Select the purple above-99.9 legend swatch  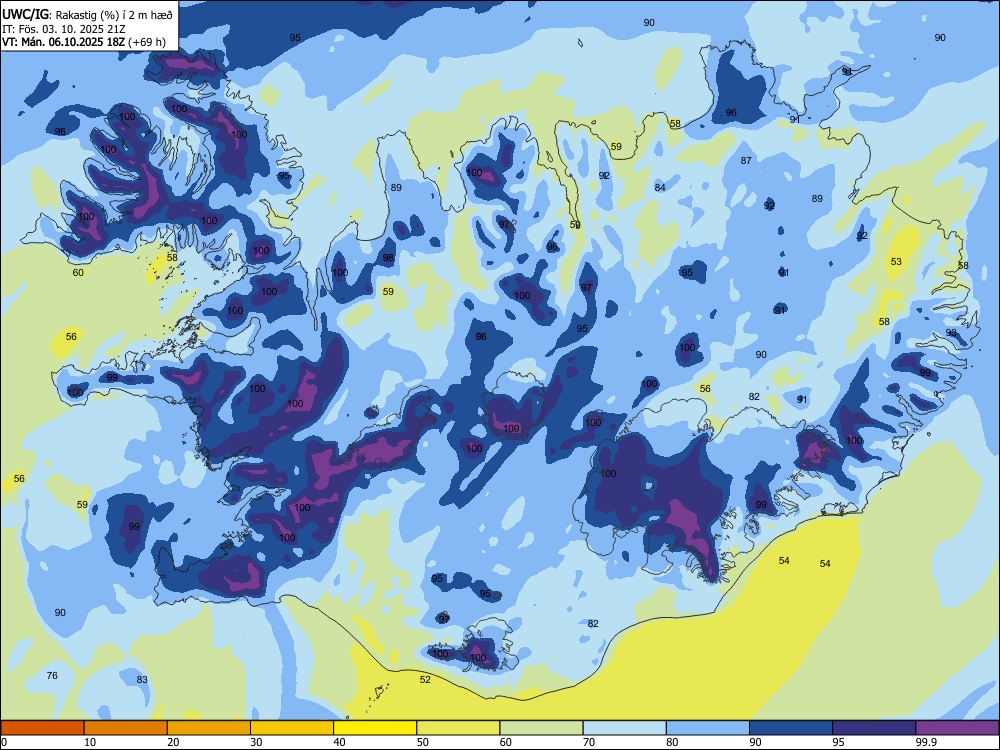(x=957, y=728)
